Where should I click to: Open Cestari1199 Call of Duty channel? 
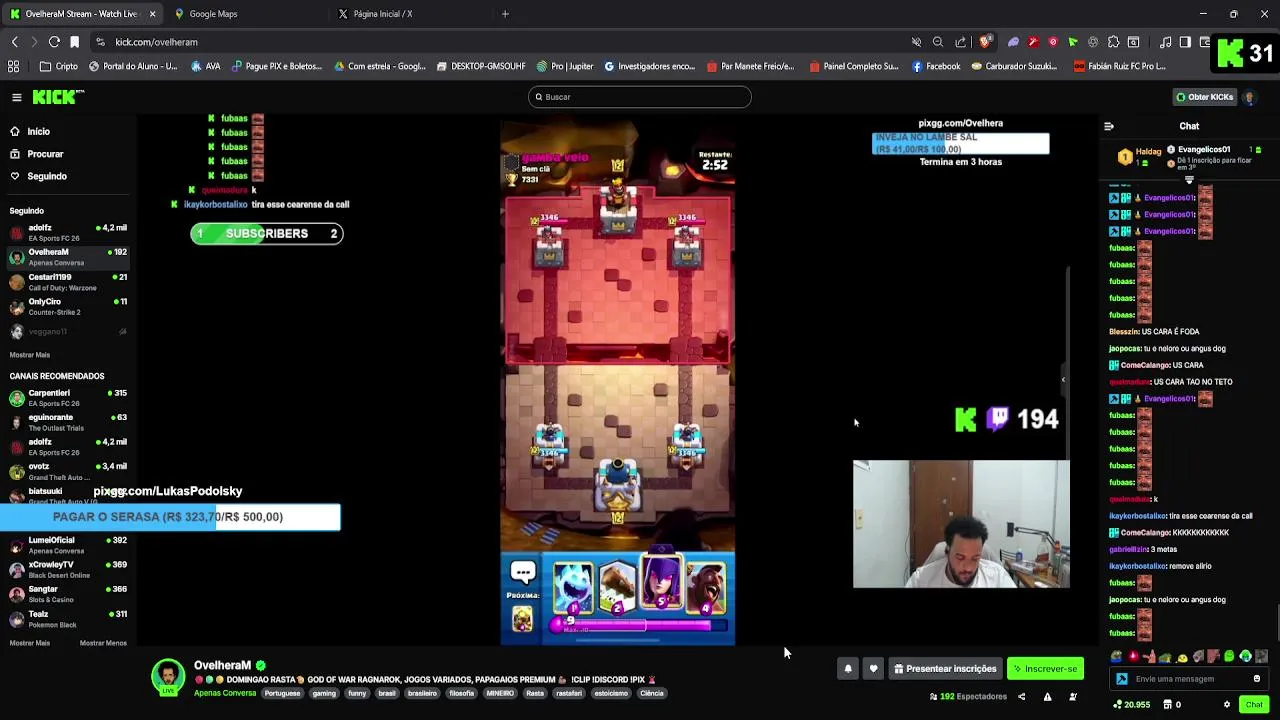tap(68, 282)
